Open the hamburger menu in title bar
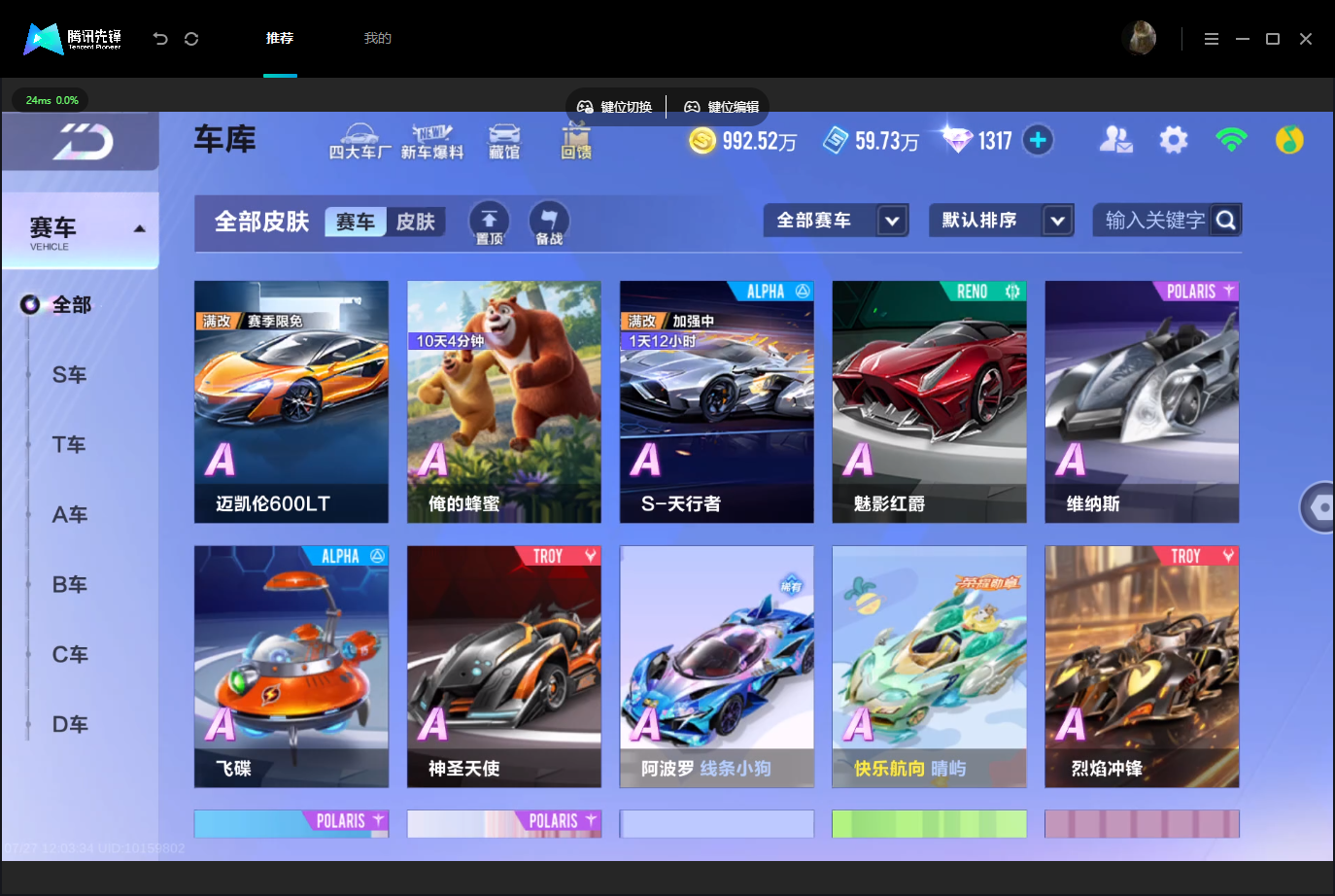 tap(1212, 39)
